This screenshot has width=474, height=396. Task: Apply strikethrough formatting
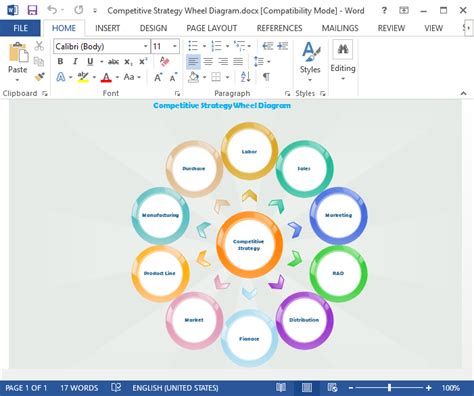pyautogui.click(x=113, y=62)
